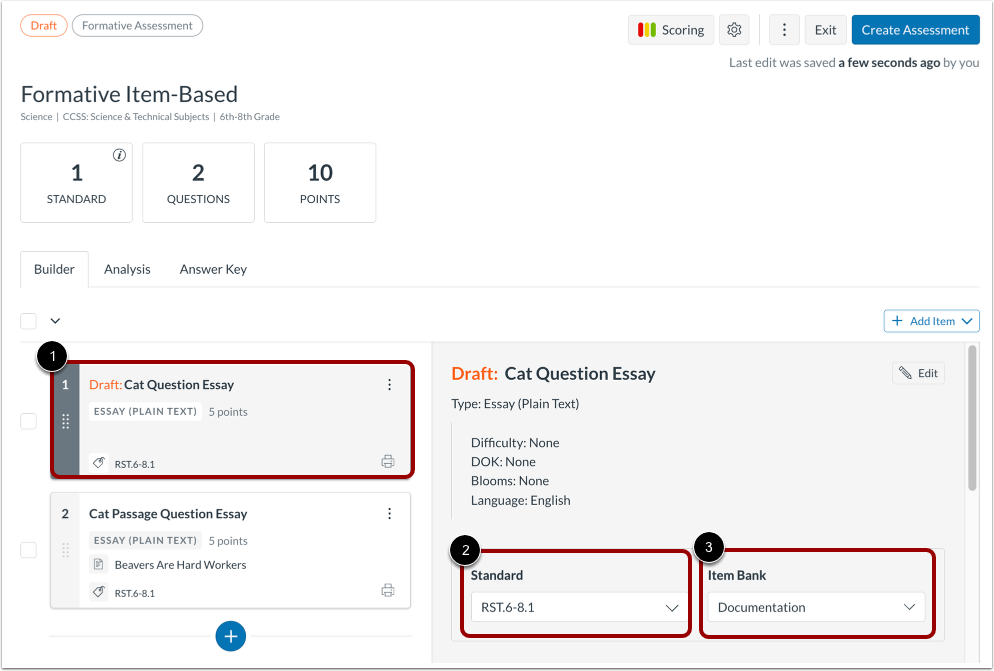Click the print icon on Cat Question Essay card
994x671 pixels.
(x=388, y=462)
